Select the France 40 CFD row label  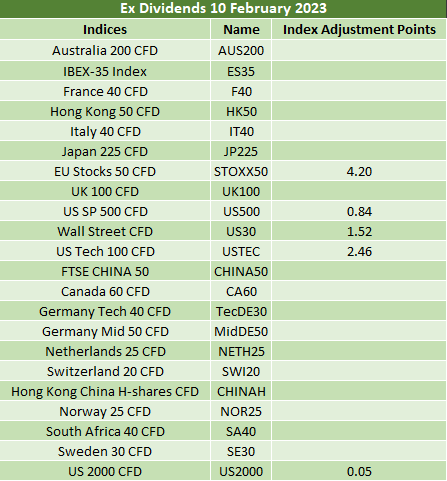pyautogui.click(x=105, y=91)
